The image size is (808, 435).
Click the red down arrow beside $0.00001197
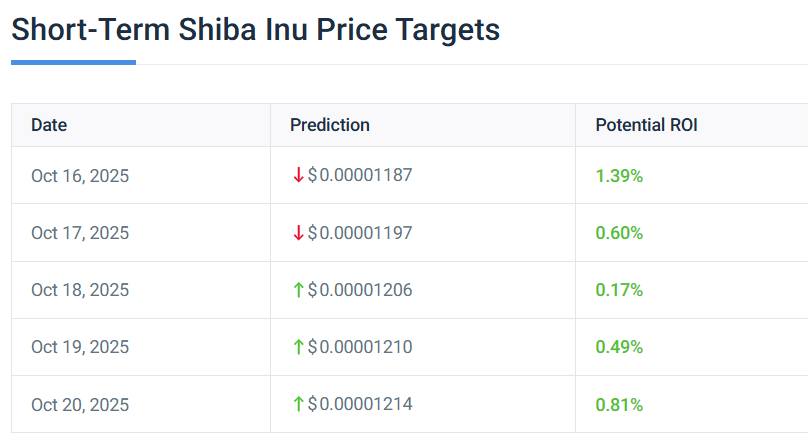(298, 233)
